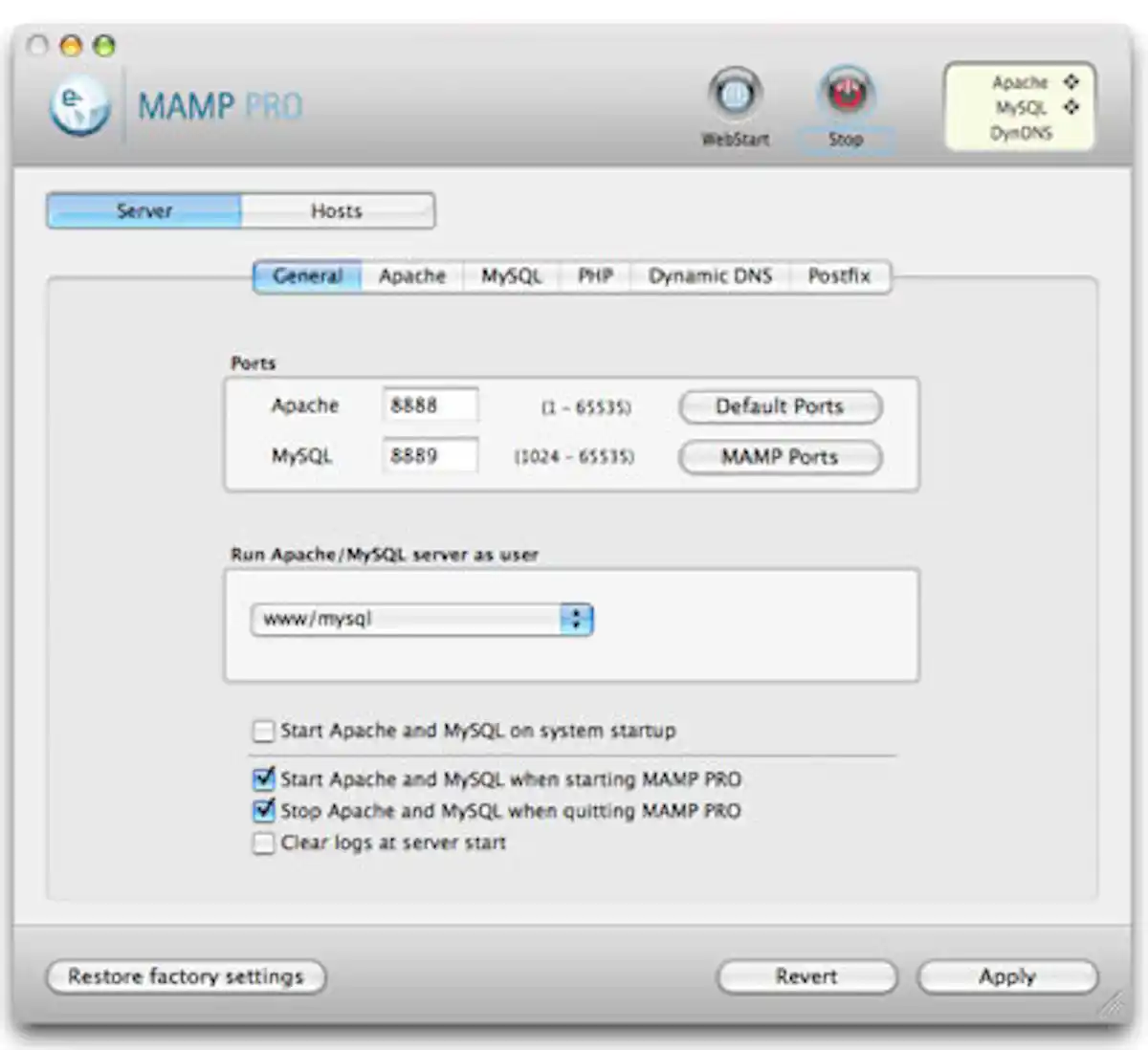Viewport: 1148px width, 1050px height.
Task: Click the yellow minimize window button
Action: tap(71, 45)
